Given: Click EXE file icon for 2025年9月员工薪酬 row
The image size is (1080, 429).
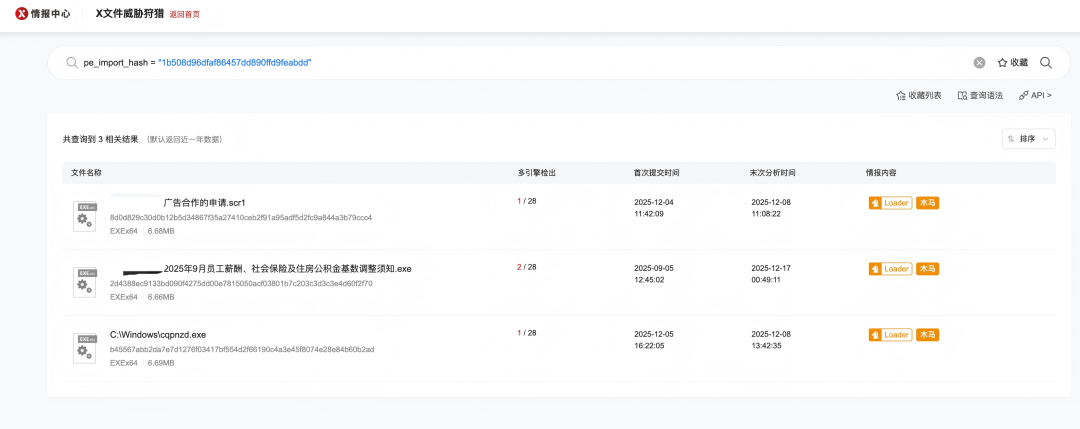Looking at the screenshot, I should click(84, 282).
